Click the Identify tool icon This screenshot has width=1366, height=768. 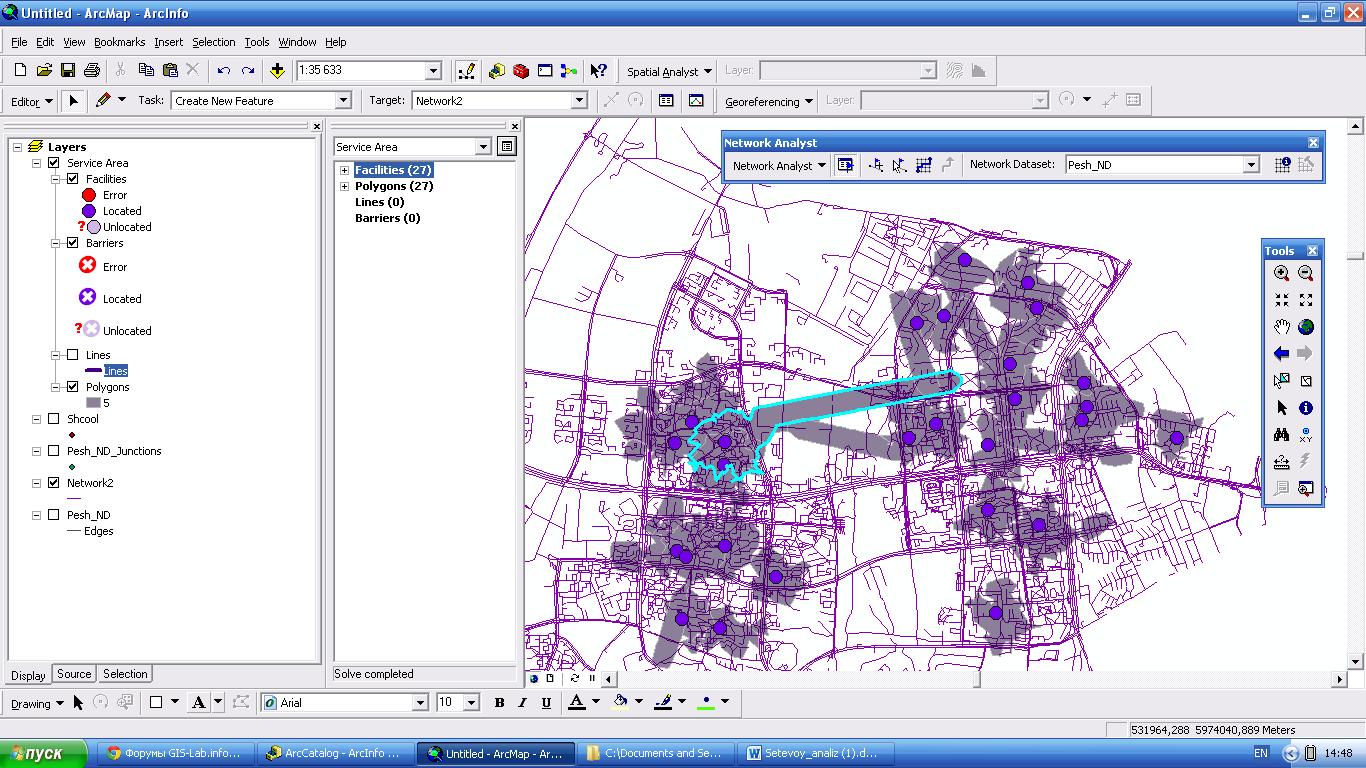1305,408
